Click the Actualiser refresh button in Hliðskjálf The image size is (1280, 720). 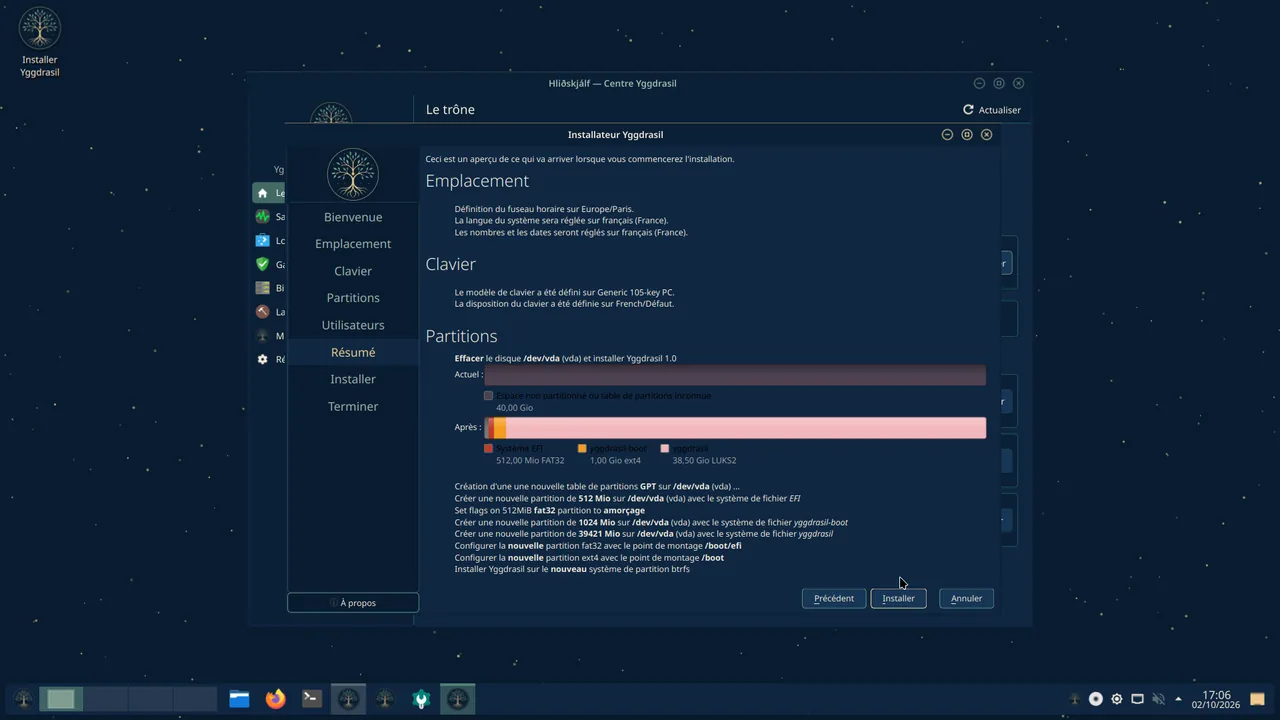(992, 110)
